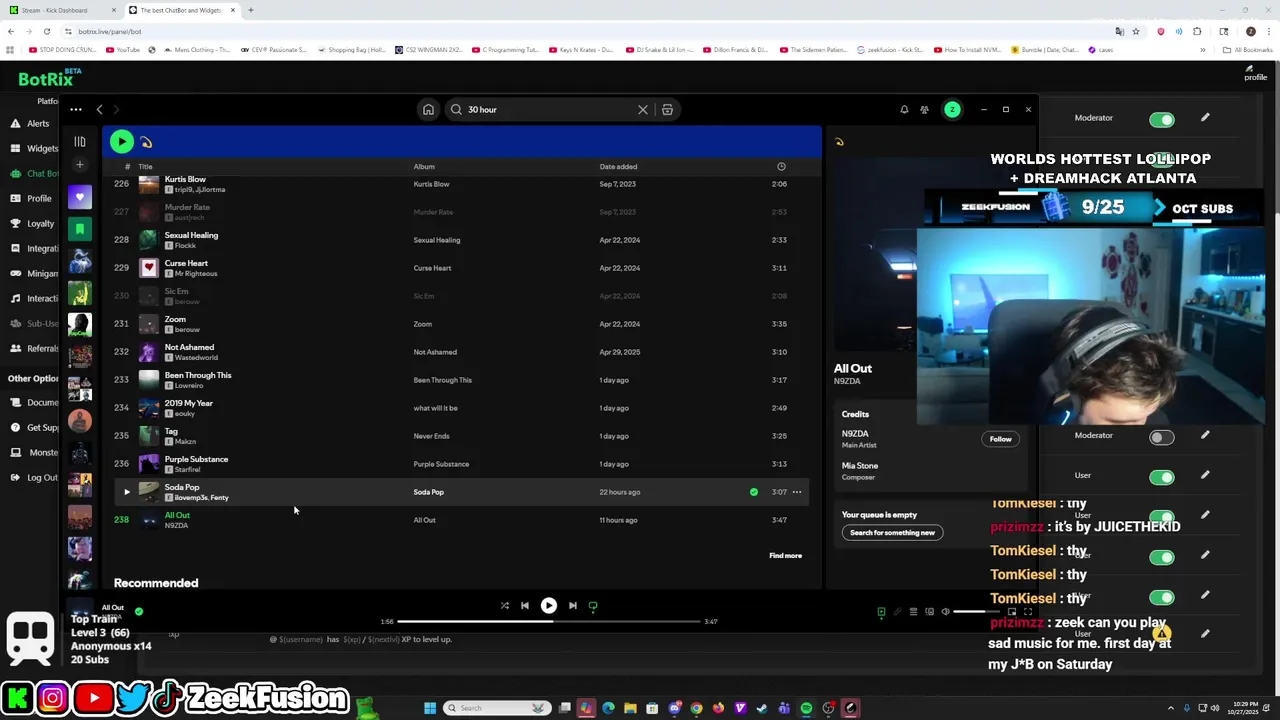The width and height of the screenshot is (1280, 720).
Task: Open Spotify Friend Activity icon
Action: (x=925, y=110)
